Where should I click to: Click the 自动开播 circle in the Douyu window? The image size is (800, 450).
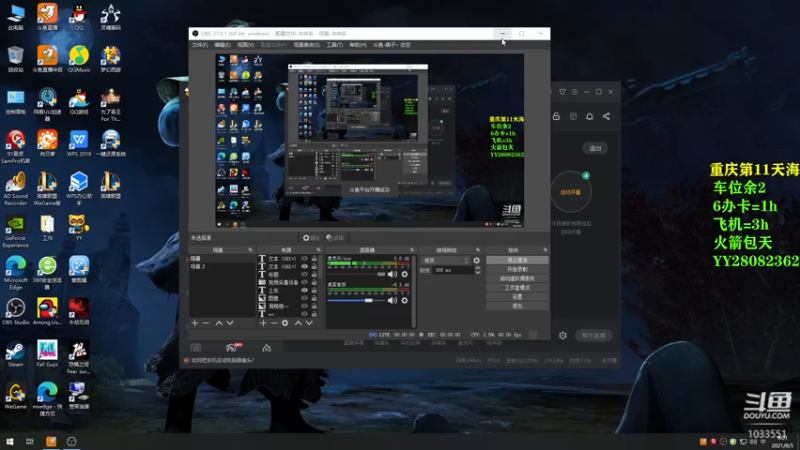[x=570, y=192]
